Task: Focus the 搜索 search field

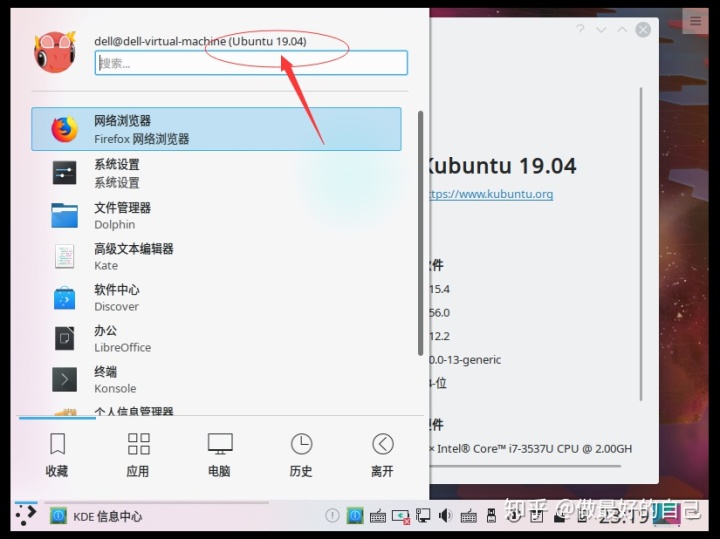Action: click(251, 63)
